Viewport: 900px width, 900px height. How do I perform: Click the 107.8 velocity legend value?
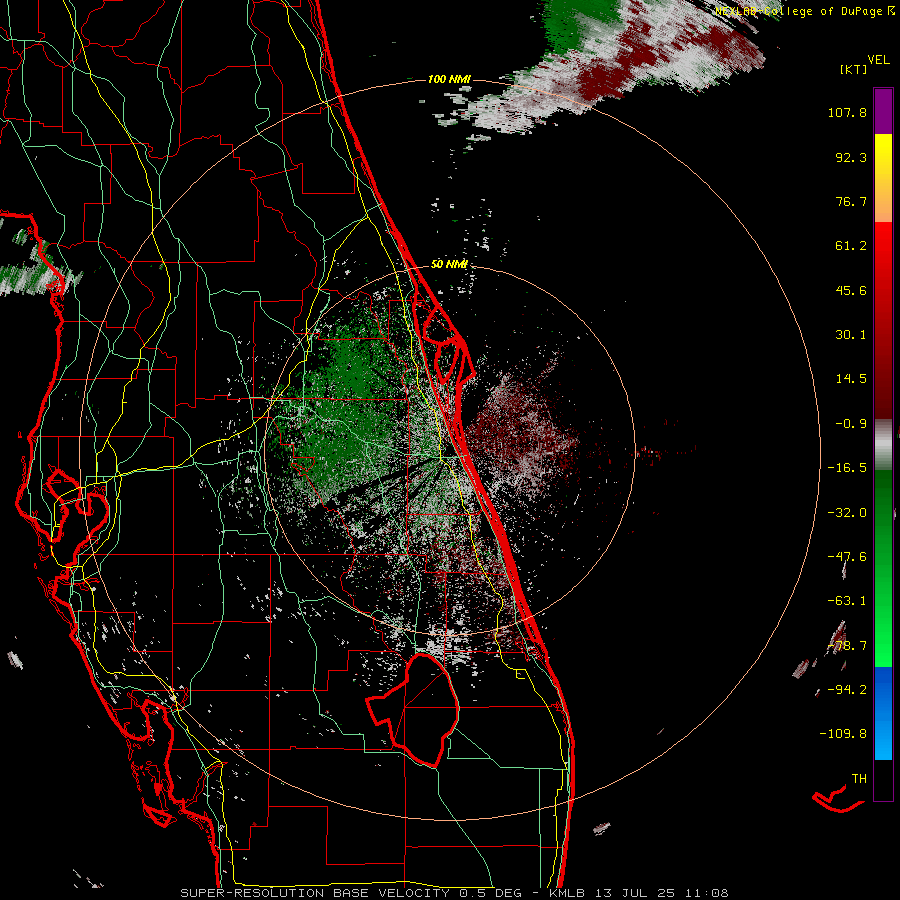pyautogui.click(x=847, y=112)
